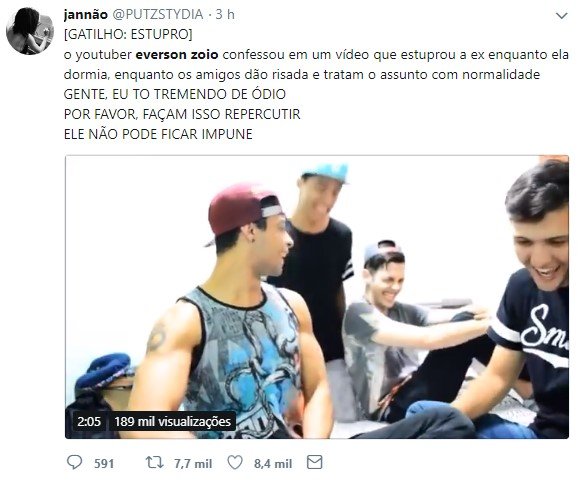Play the embedded video thumbnail
The height and width of the screenshot is (483, 579).
[x=317, y=297]
